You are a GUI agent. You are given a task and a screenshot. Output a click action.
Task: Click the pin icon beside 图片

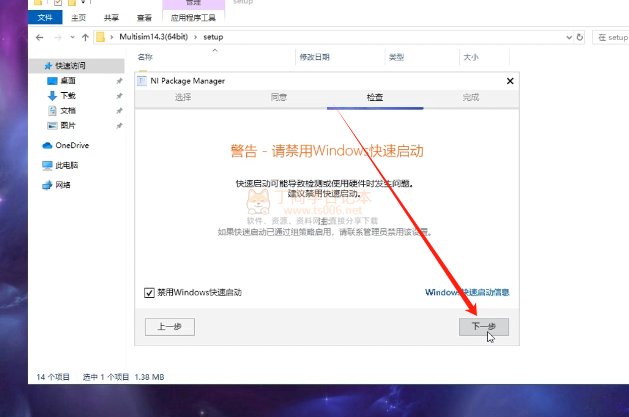[119, 126]
